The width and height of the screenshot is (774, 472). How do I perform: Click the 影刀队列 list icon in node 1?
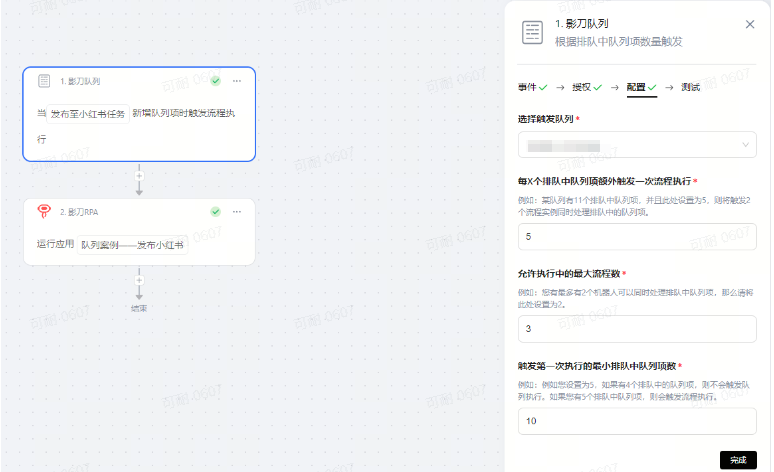coord(44,80)
